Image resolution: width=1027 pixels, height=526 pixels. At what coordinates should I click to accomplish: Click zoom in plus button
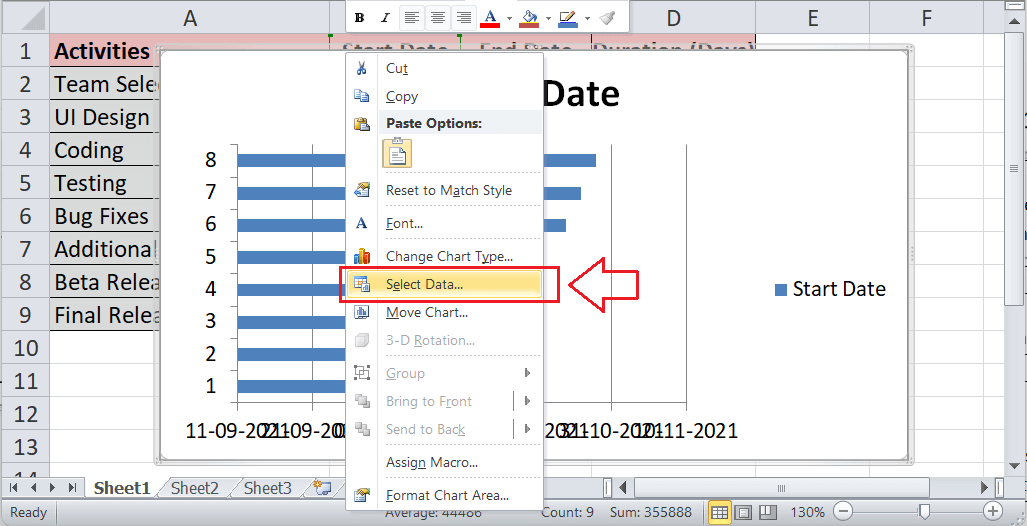click(x=993, y=512)
